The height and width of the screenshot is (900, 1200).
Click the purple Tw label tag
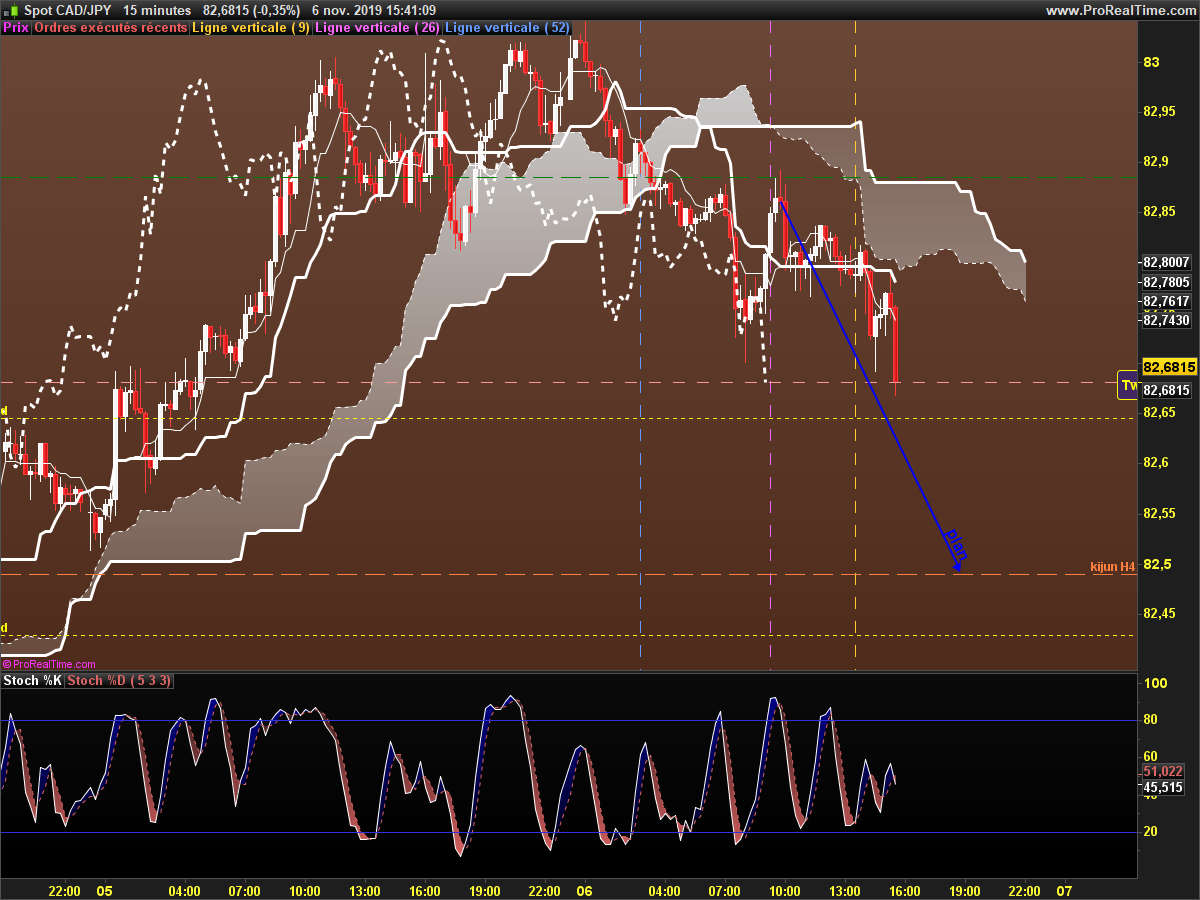click(1128, 385)
